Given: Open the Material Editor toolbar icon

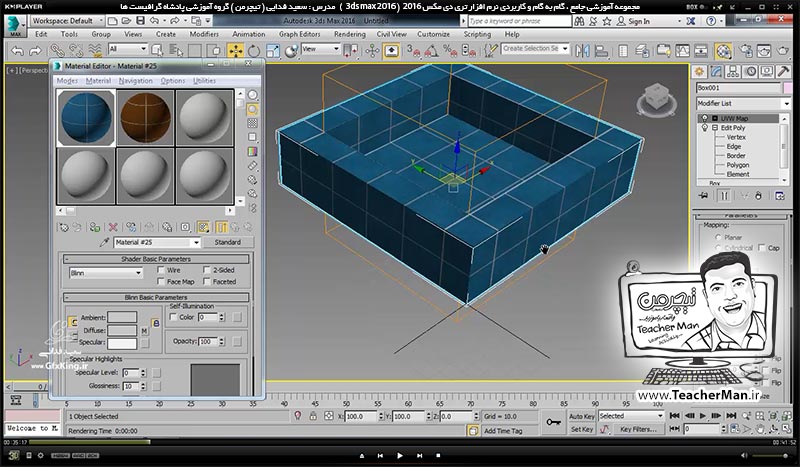Looking at the screenshot, I should click(x=723, y=51).
